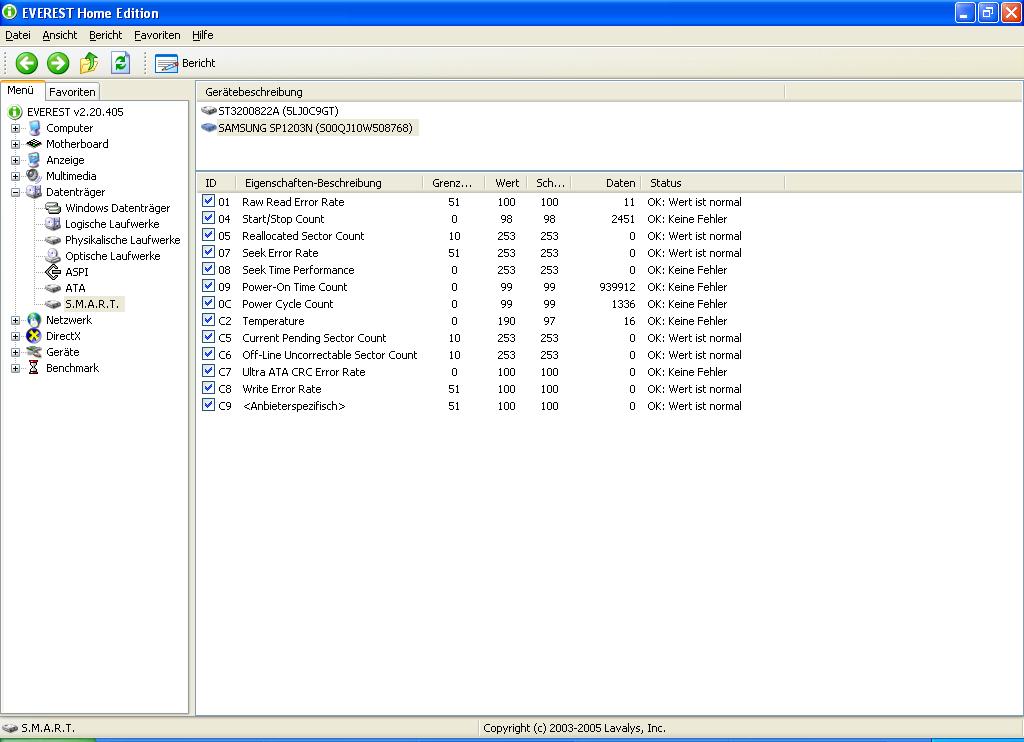Screen dimensions: 1024x742
Task: Switch to the Favoriten sidebar tab
Action: 72,92
